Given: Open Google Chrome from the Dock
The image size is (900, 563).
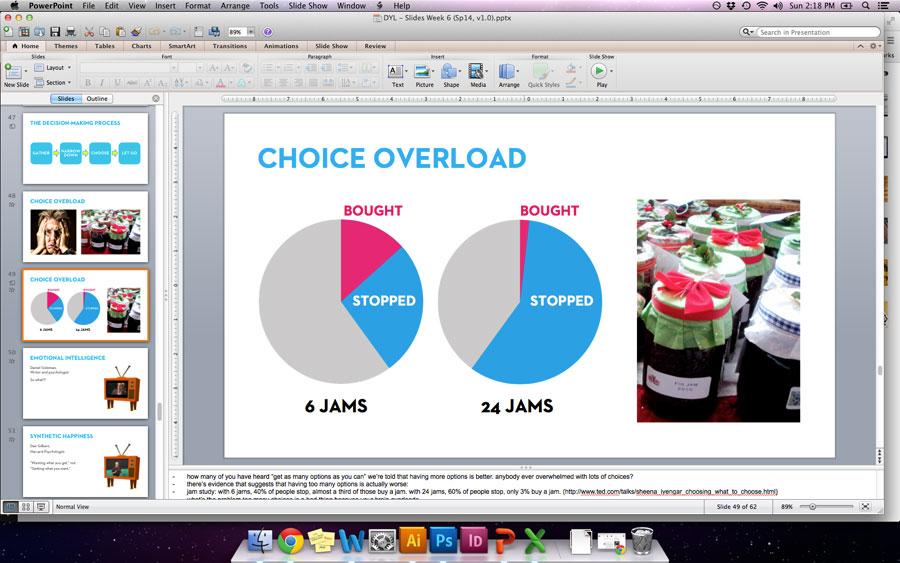Looking at the screenshot, I should [x=290, y=541].
